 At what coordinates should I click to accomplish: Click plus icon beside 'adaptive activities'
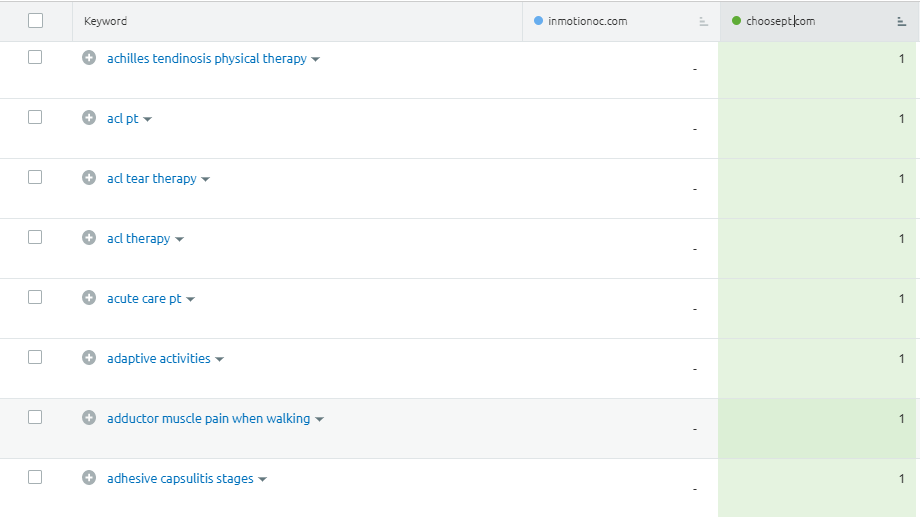[89, 358]
